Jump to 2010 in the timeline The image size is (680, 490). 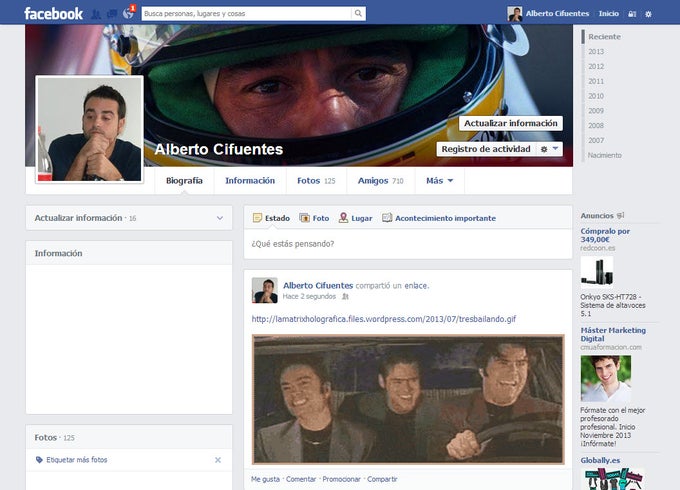click(596, 96)
